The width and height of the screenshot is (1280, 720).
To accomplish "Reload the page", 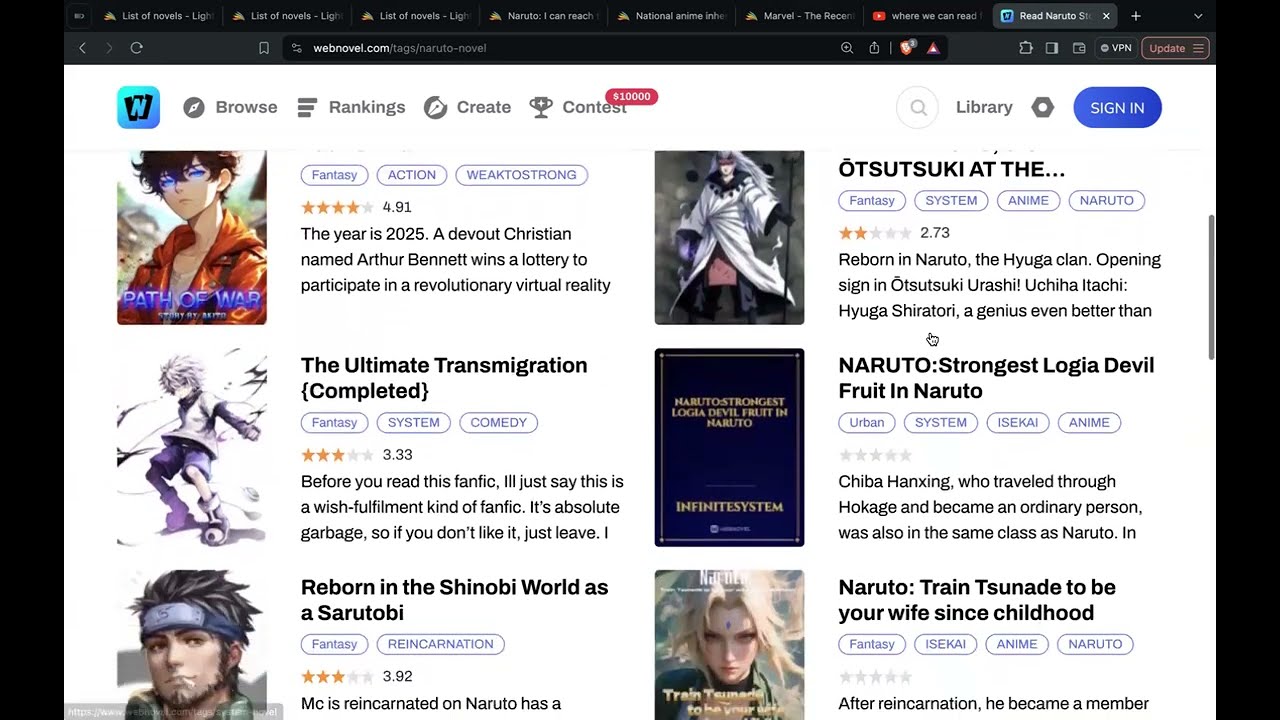I will [x=137, y=48].
